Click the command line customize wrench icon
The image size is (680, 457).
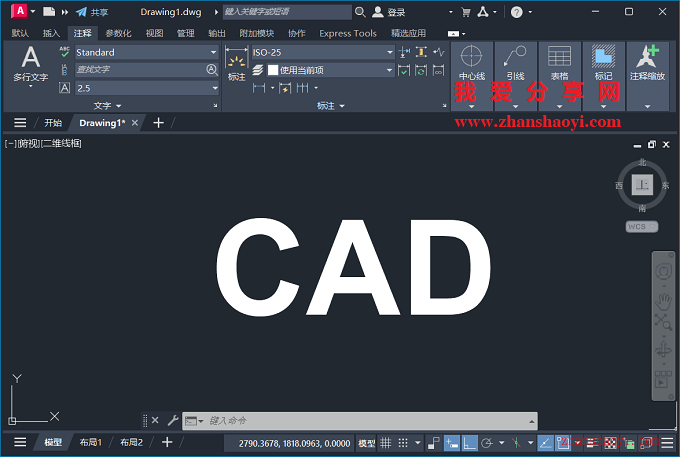tap(173, 420)
